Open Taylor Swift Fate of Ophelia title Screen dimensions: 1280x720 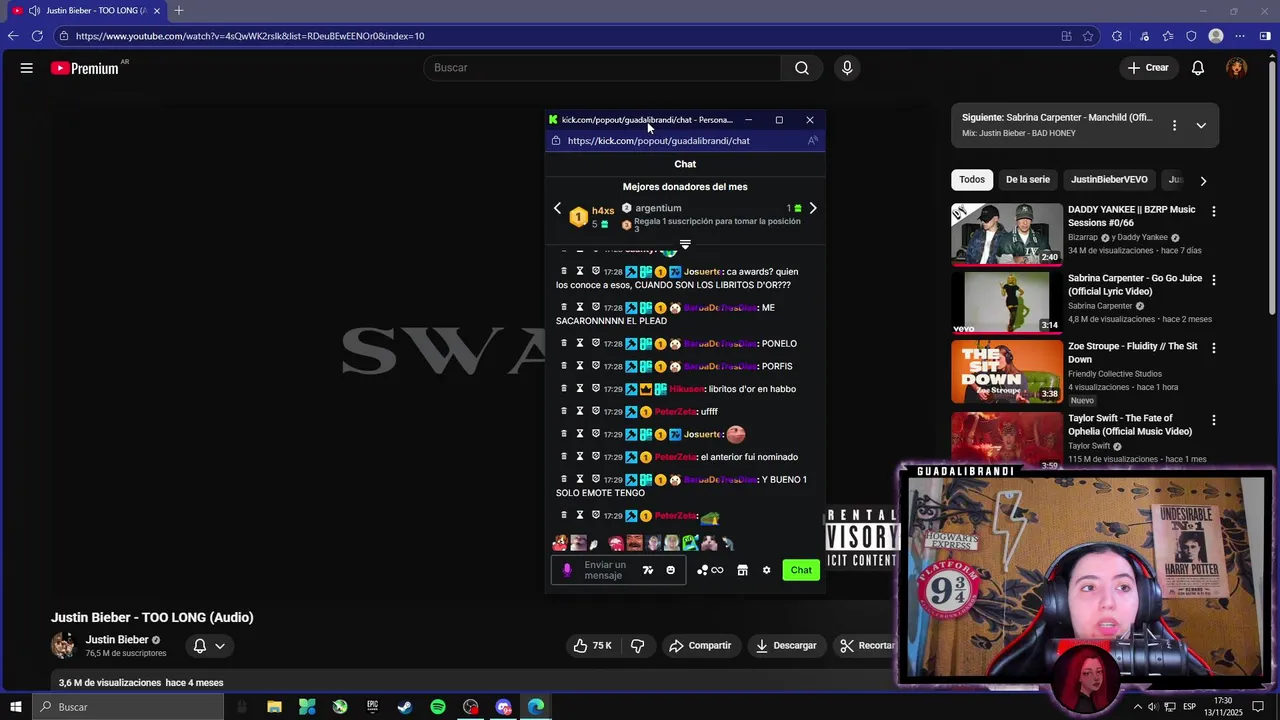click(x=1130, y=425)
